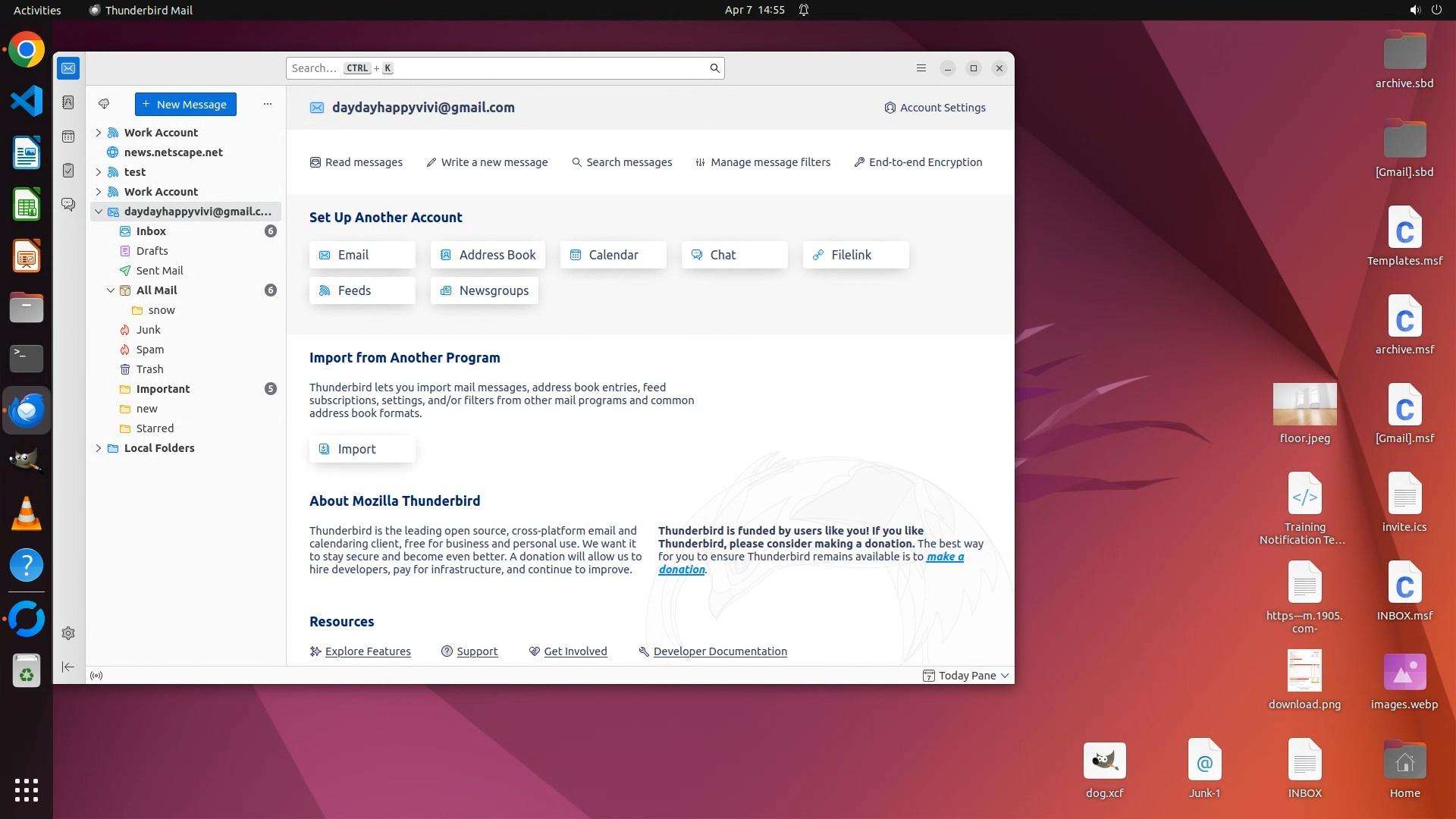This screenshot has height=819, width=1456.
Task: Expand the test feed account
Action: coord(99,172)
